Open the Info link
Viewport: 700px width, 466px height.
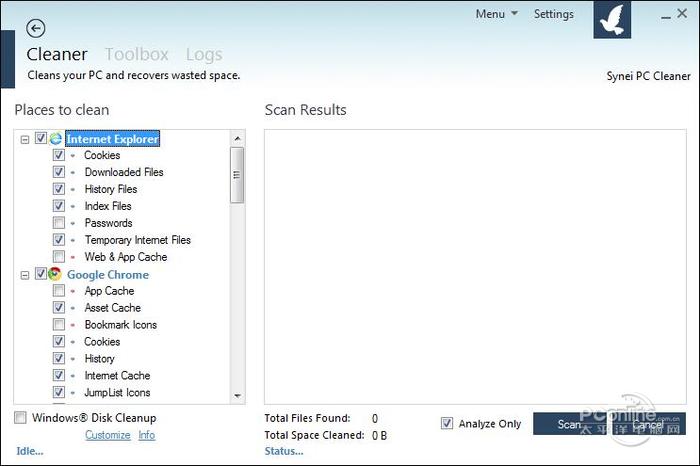(x=146, y=435)
